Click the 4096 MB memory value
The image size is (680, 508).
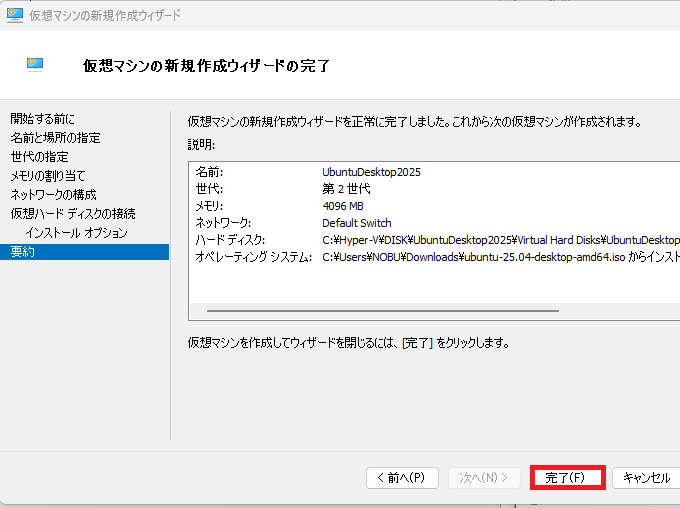tap(343, 206)
